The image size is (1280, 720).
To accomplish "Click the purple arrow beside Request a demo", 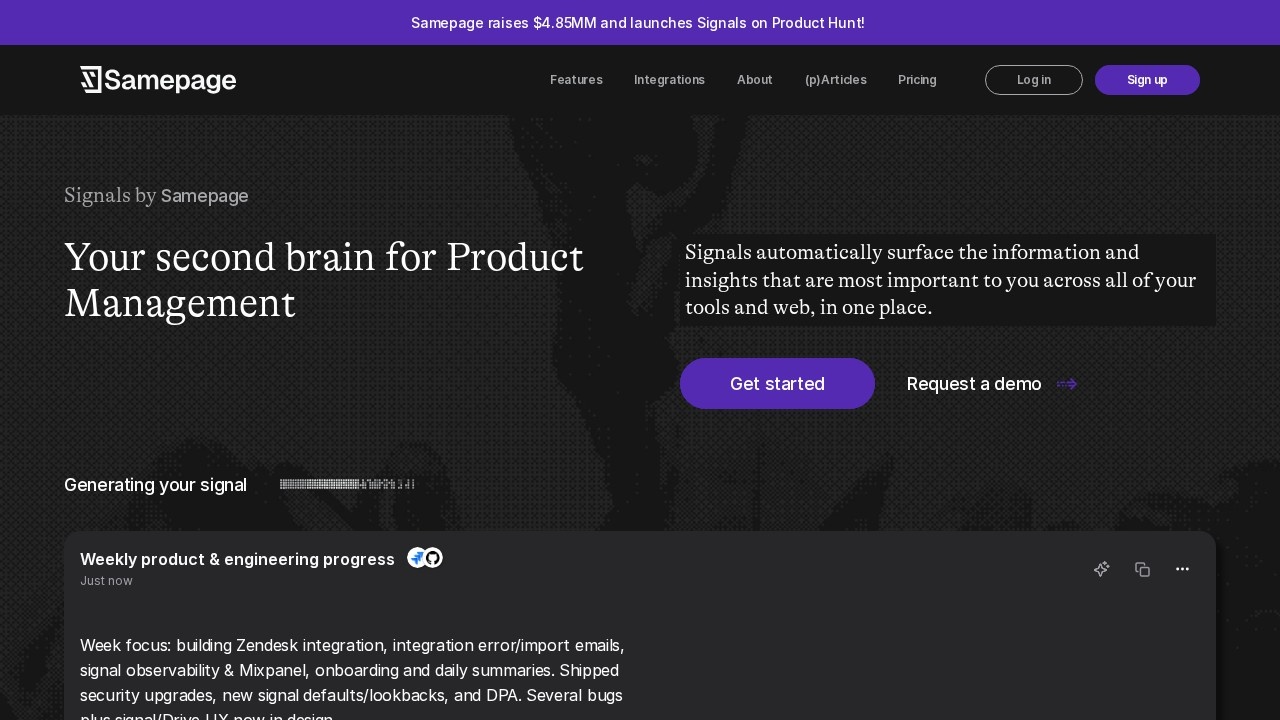I will (1067, 384).
